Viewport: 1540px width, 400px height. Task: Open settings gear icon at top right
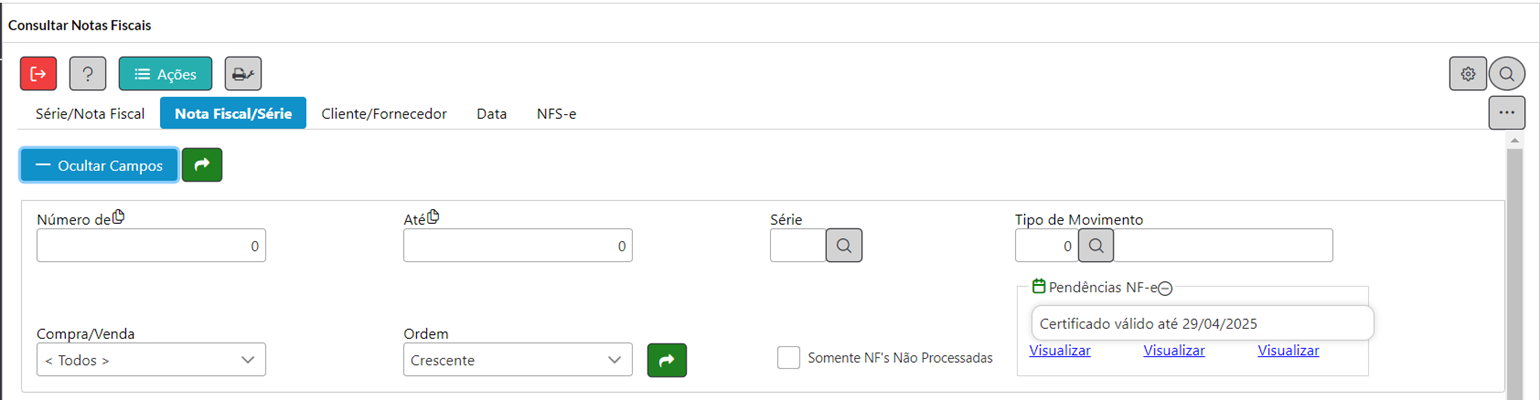[x=1468, y=74]
